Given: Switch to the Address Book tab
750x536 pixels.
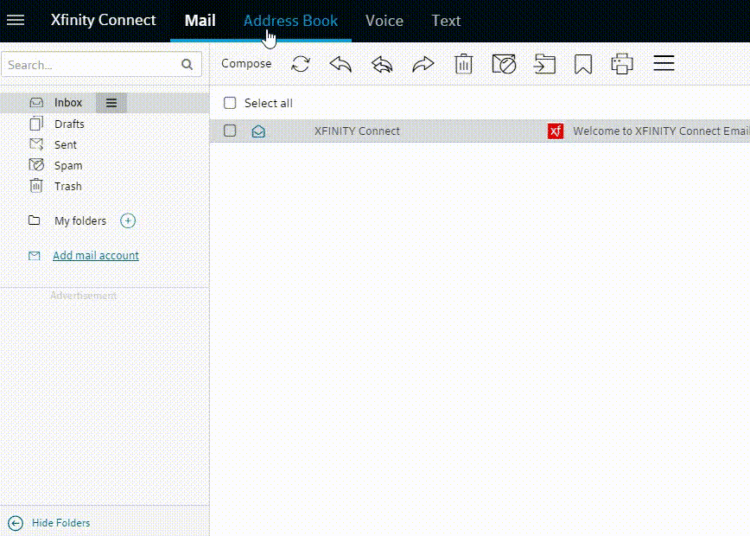Looking at the screenshot, I should [x=290, y=20].
